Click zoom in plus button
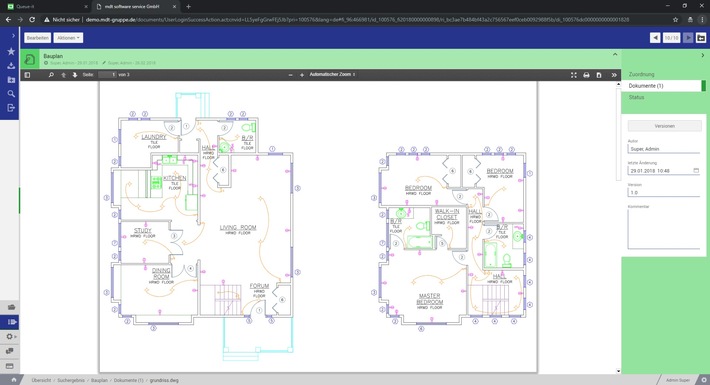The image size is (710, 385). click(302, 75)
